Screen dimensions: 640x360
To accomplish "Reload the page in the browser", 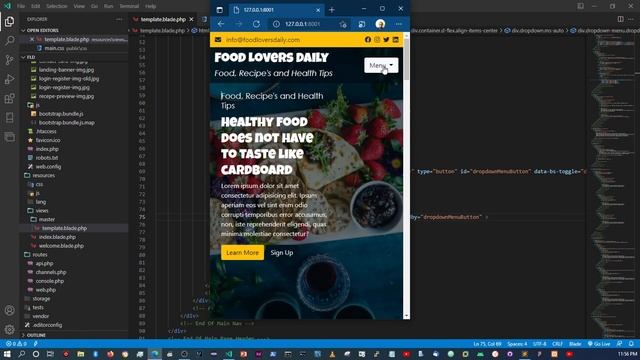I will pos(256,24).
